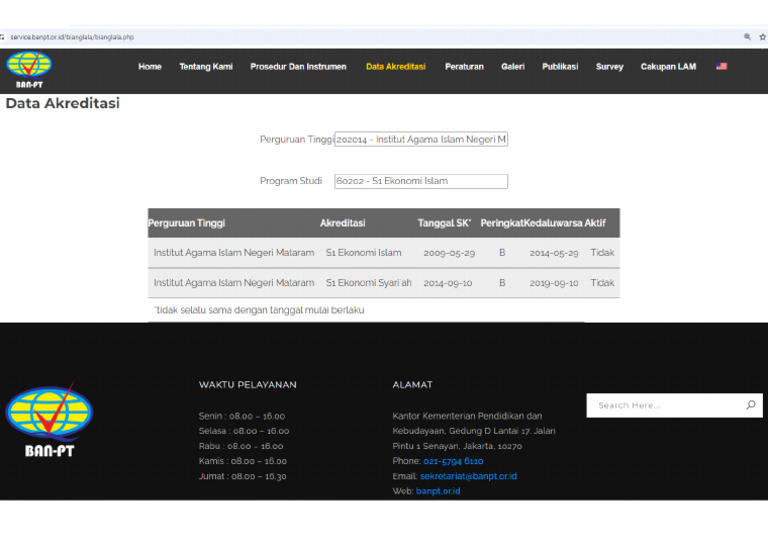
Task: Click the browser zoom magnifier icon
Action: coord(747,37)
